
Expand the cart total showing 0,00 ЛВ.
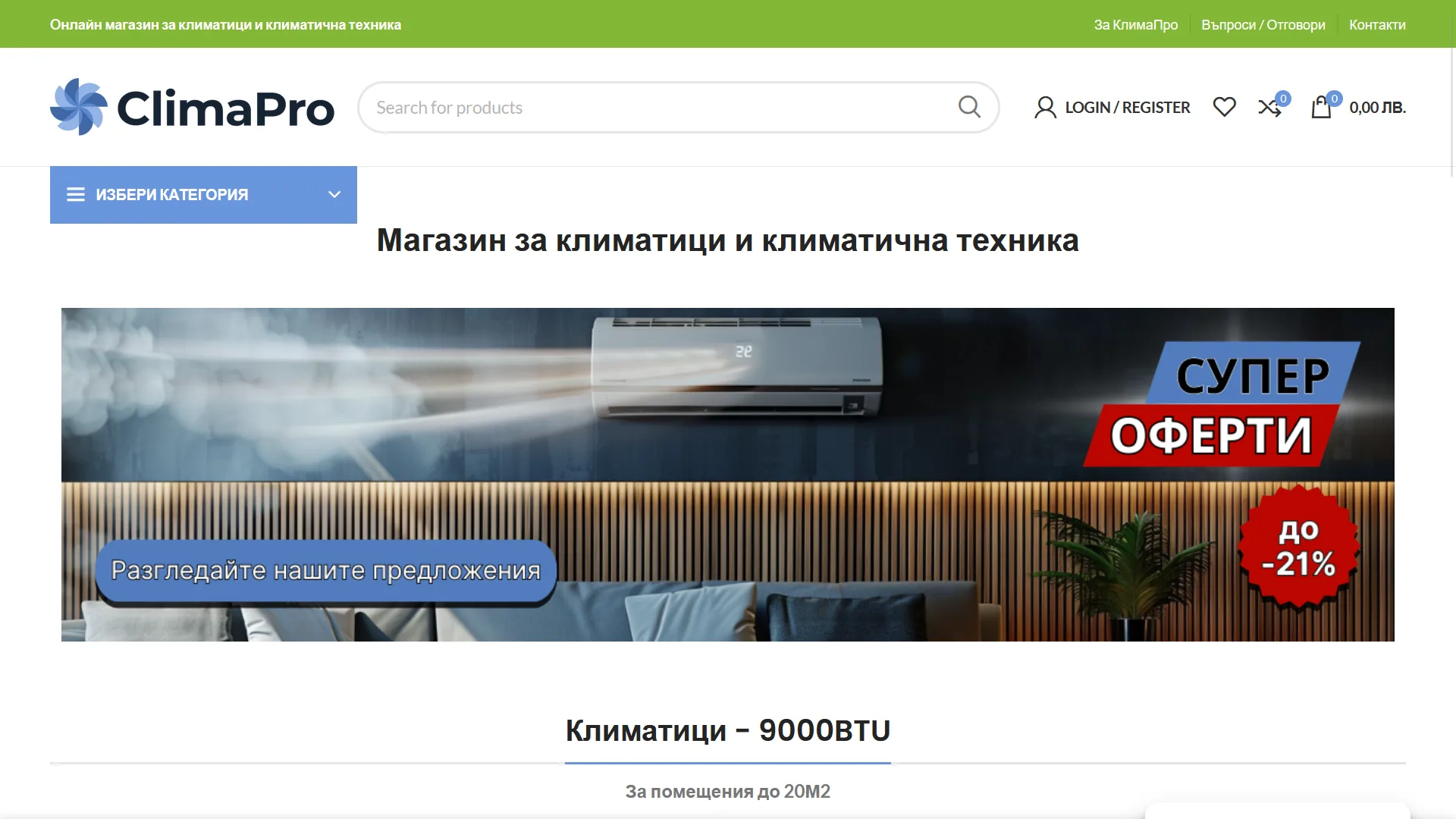pos(1377,107)
